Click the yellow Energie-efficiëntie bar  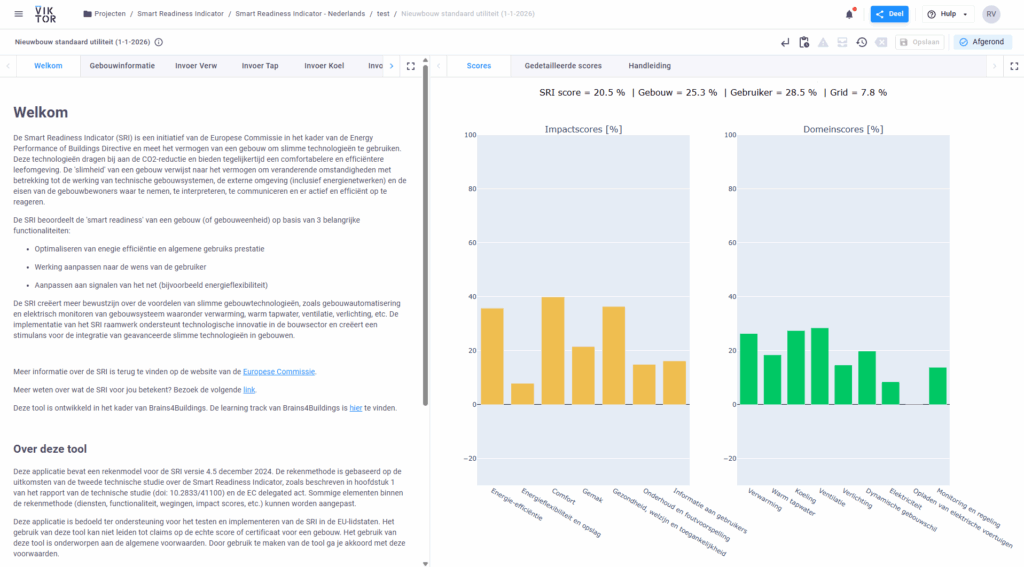(492, 357)
